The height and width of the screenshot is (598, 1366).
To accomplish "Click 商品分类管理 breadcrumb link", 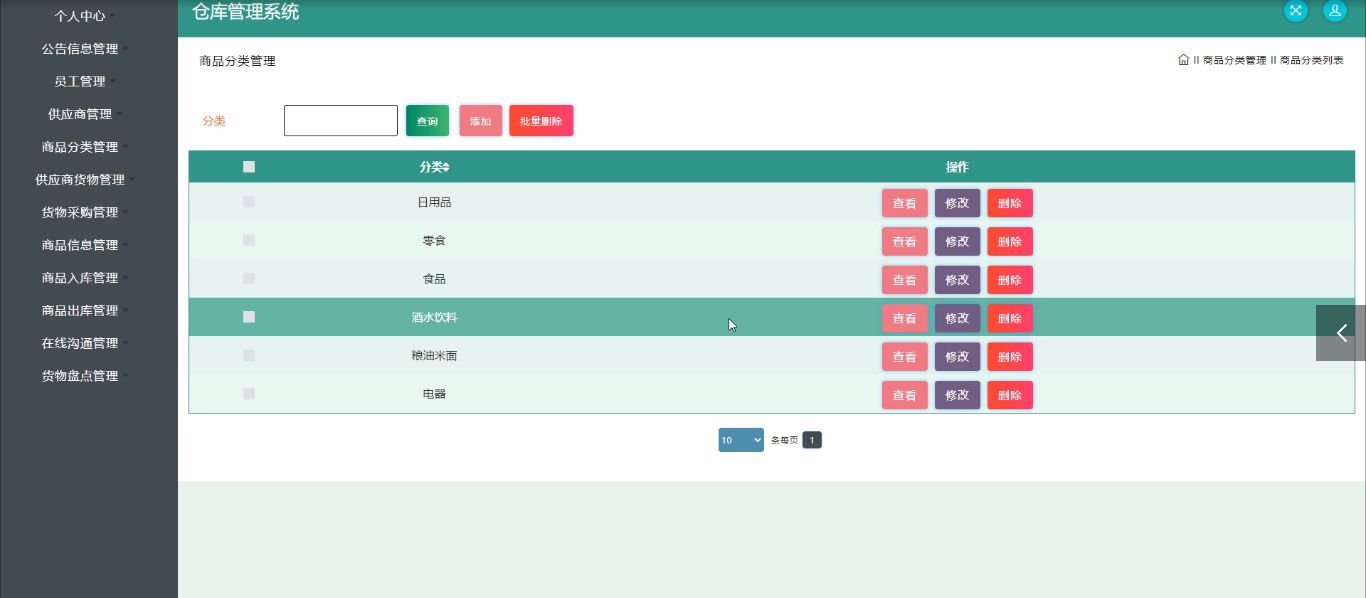I will click(x=1234, y=60).
